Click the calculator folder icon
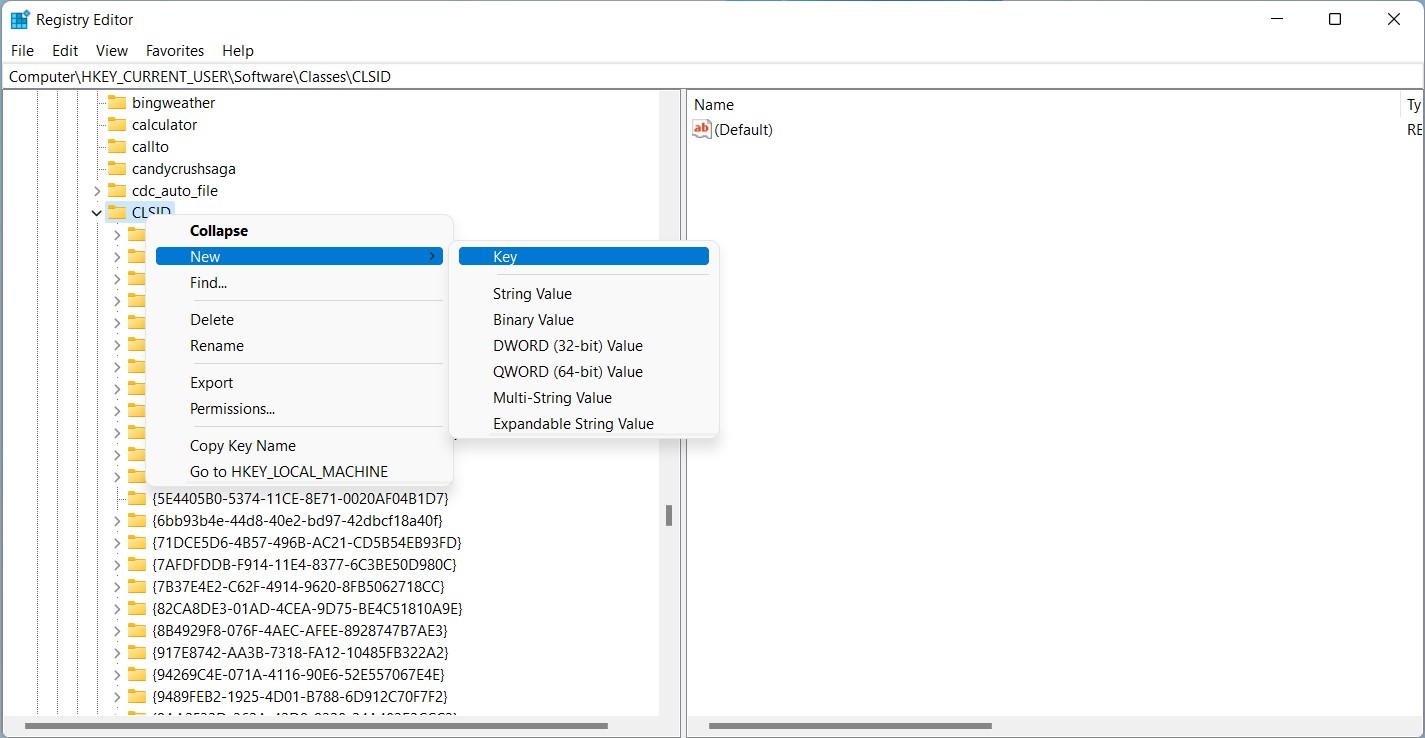 117,125
